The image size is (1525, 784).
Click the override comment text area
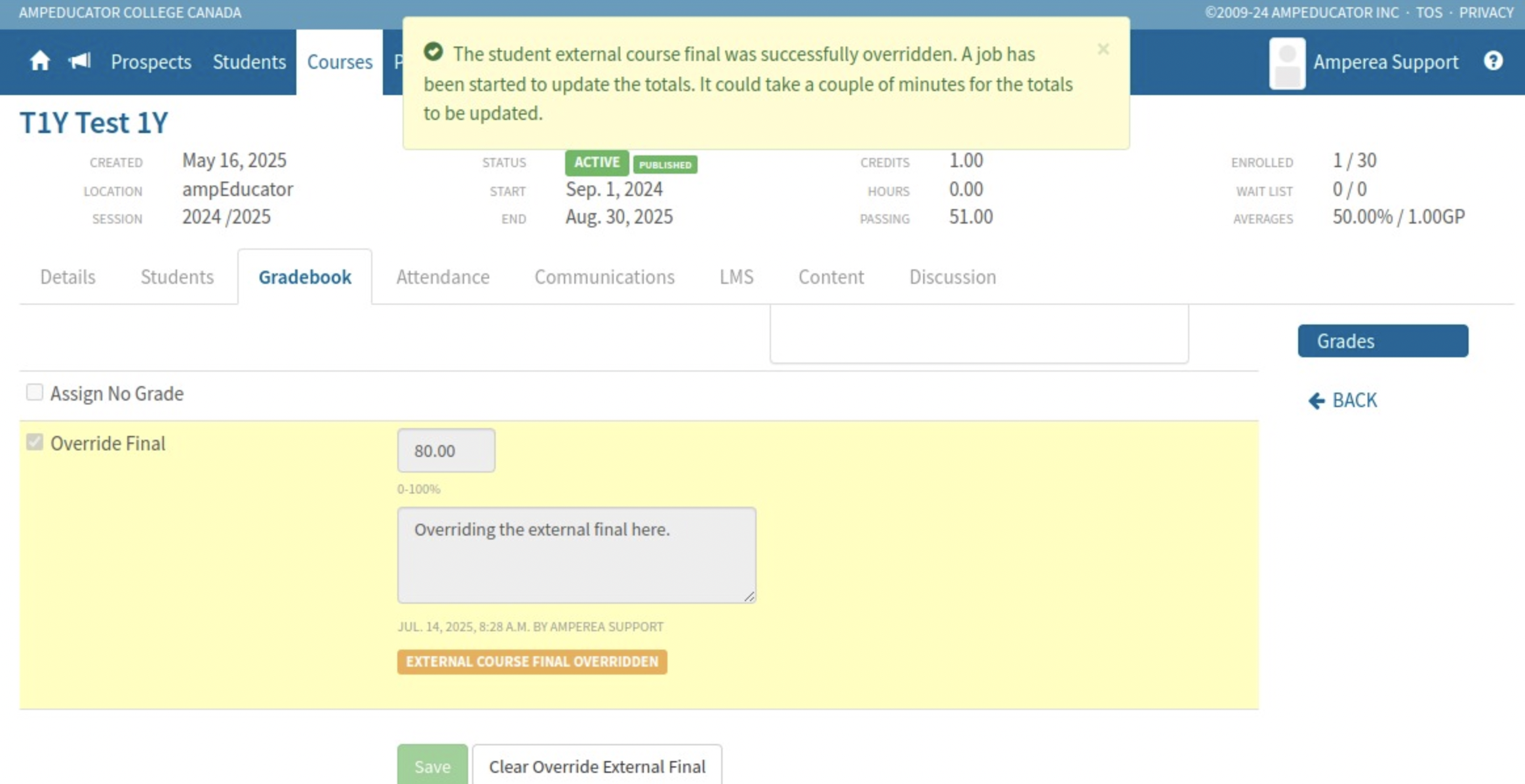(576, 555)
